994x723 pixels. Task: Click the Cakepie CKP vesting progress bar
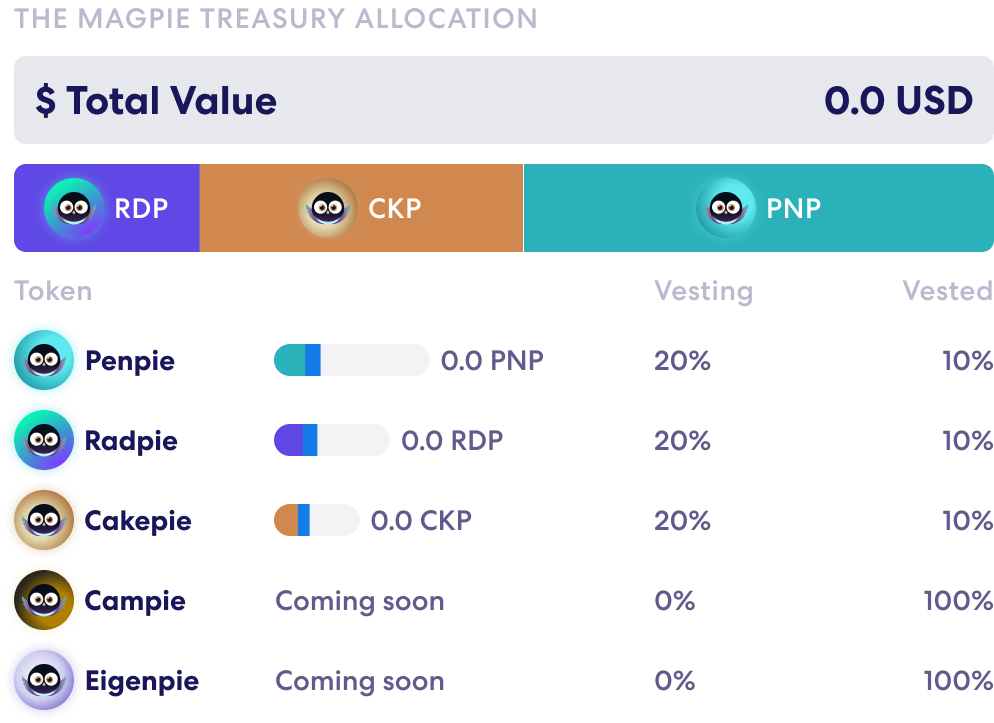pyautogui.click(x=316, y=520)
